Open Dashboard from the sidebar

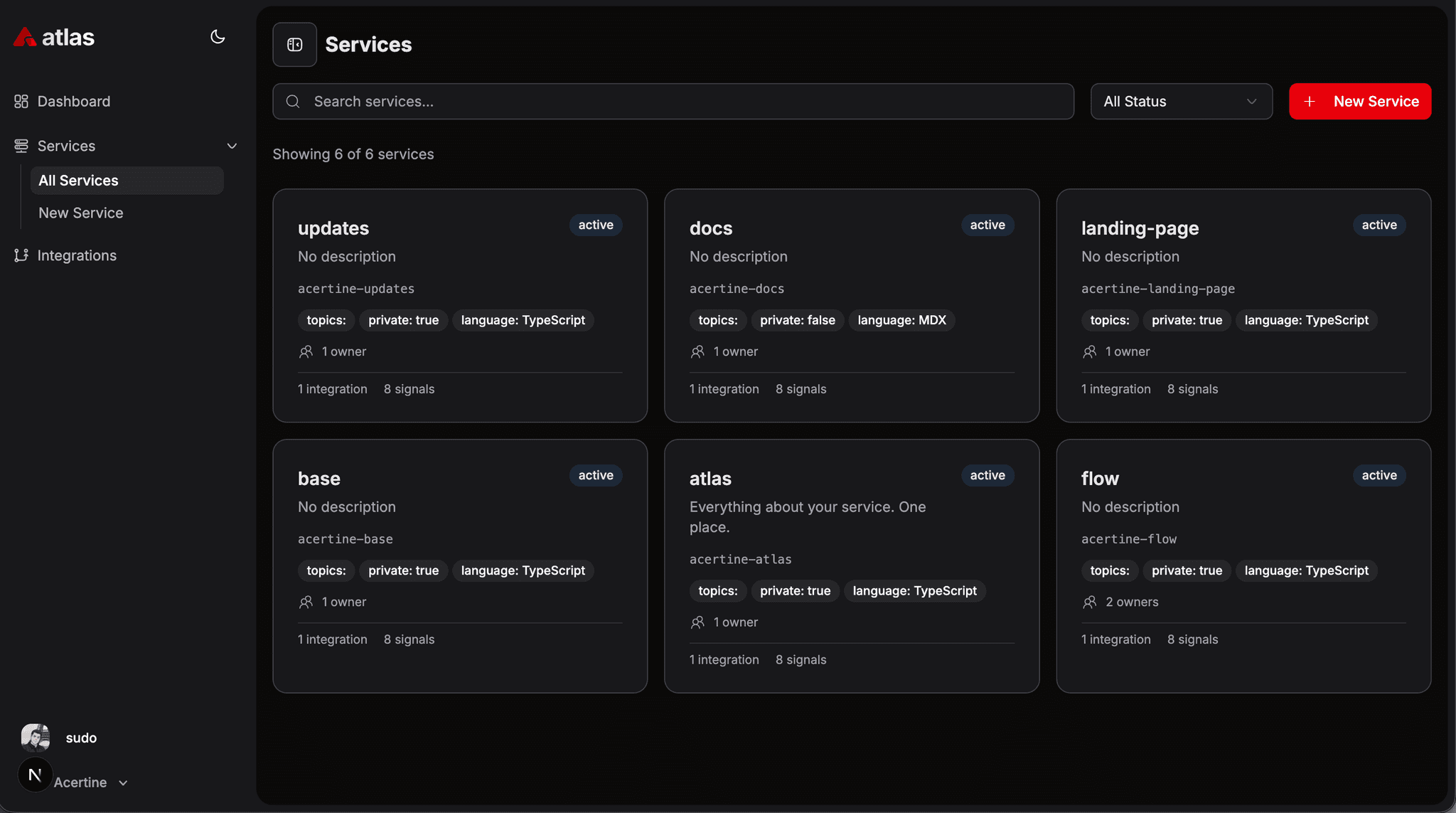pyautogui.click(x=73, y=101)
